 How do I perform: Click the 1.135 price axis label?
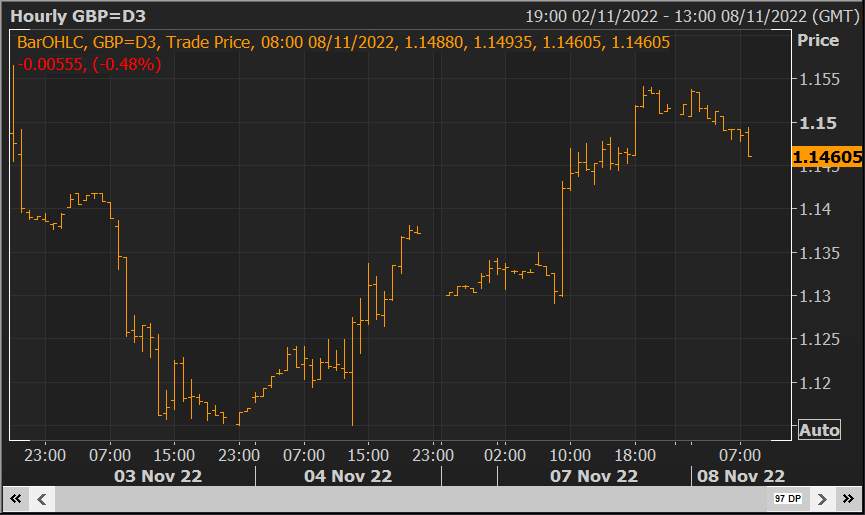[819, 253]
